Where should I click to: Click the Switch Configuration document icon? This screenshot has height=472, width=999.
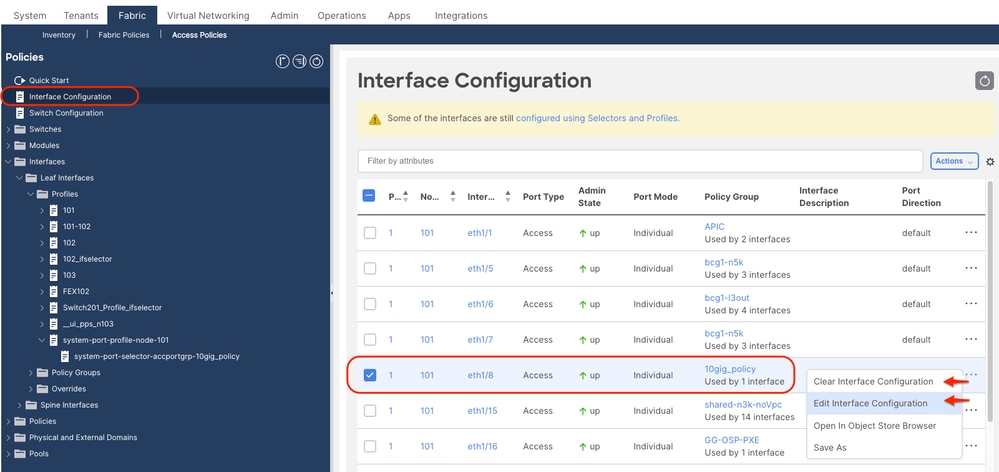pyautogui.click(x=19, y=113)
